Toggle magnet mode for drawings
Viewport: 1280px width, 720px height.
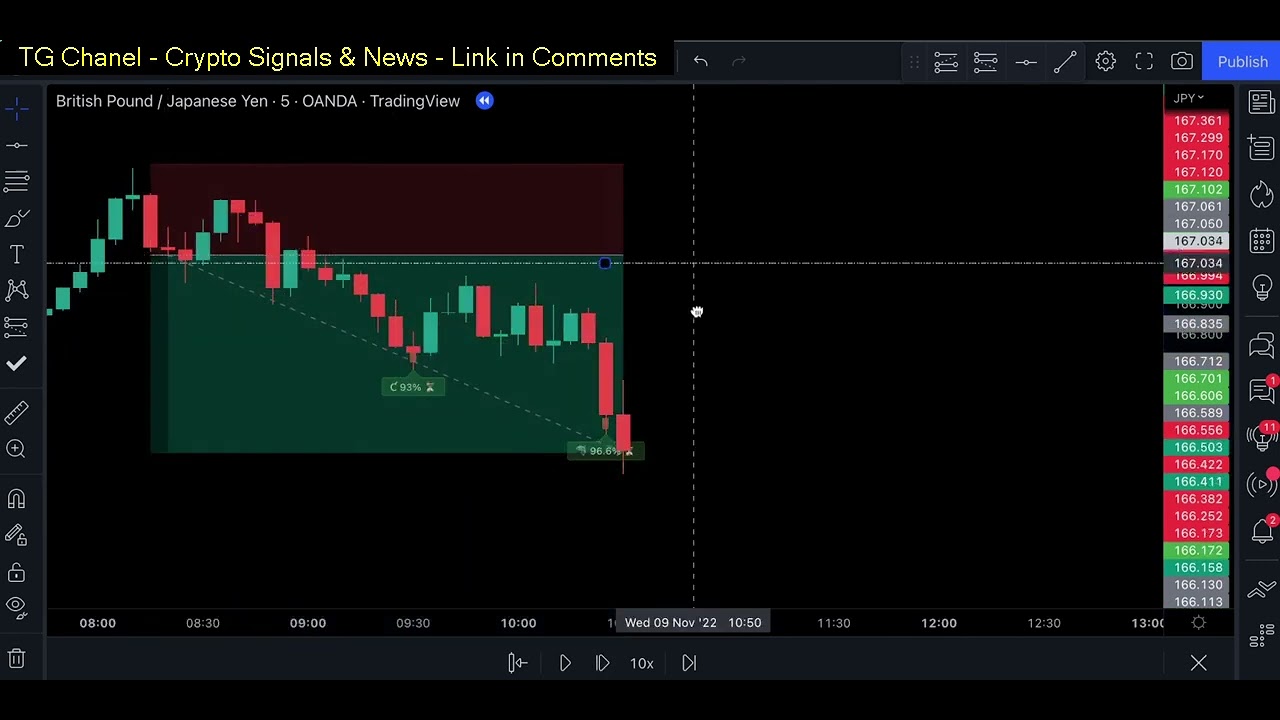pyautogui.click(x=16, y=498)
